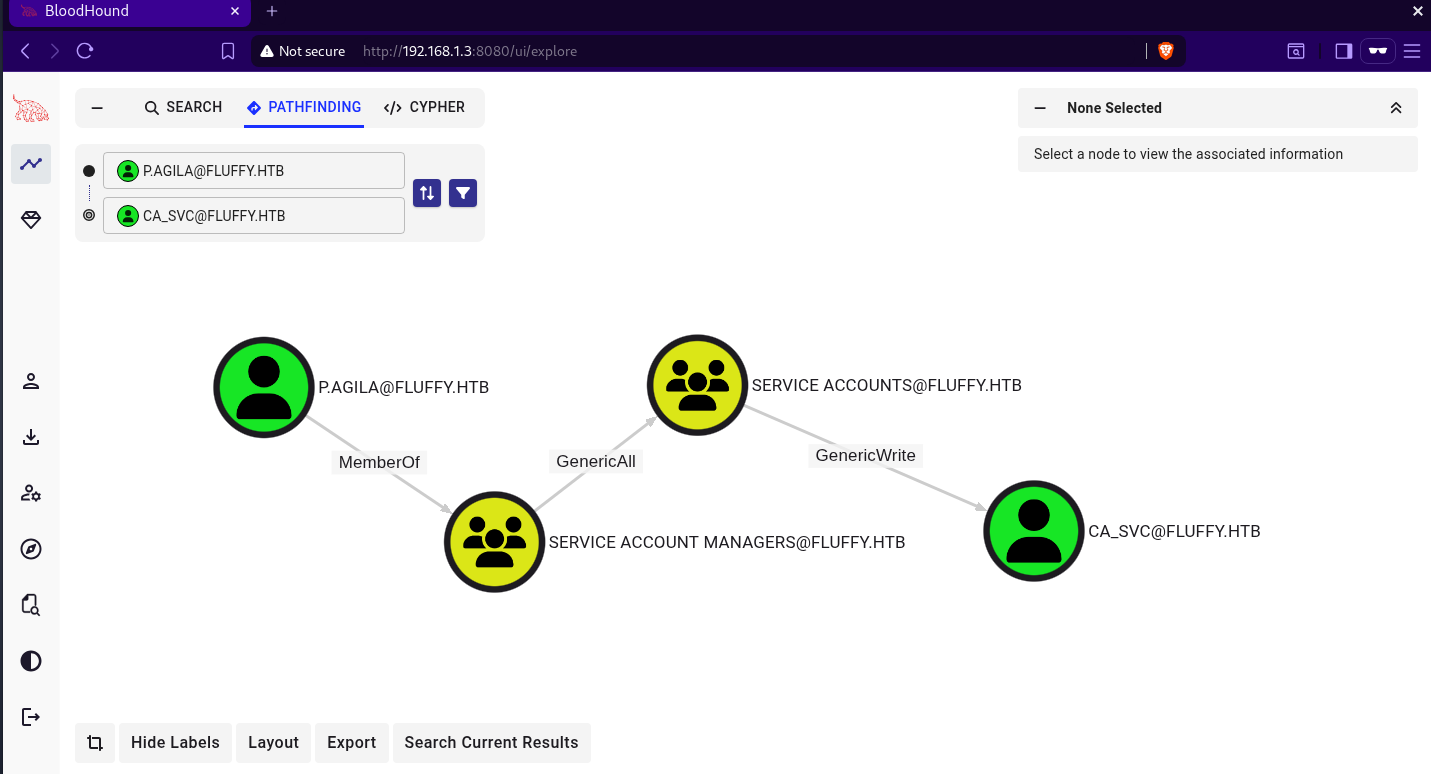Open the pathfinding edge filter button
The image size is (1431, 774).
463,193
